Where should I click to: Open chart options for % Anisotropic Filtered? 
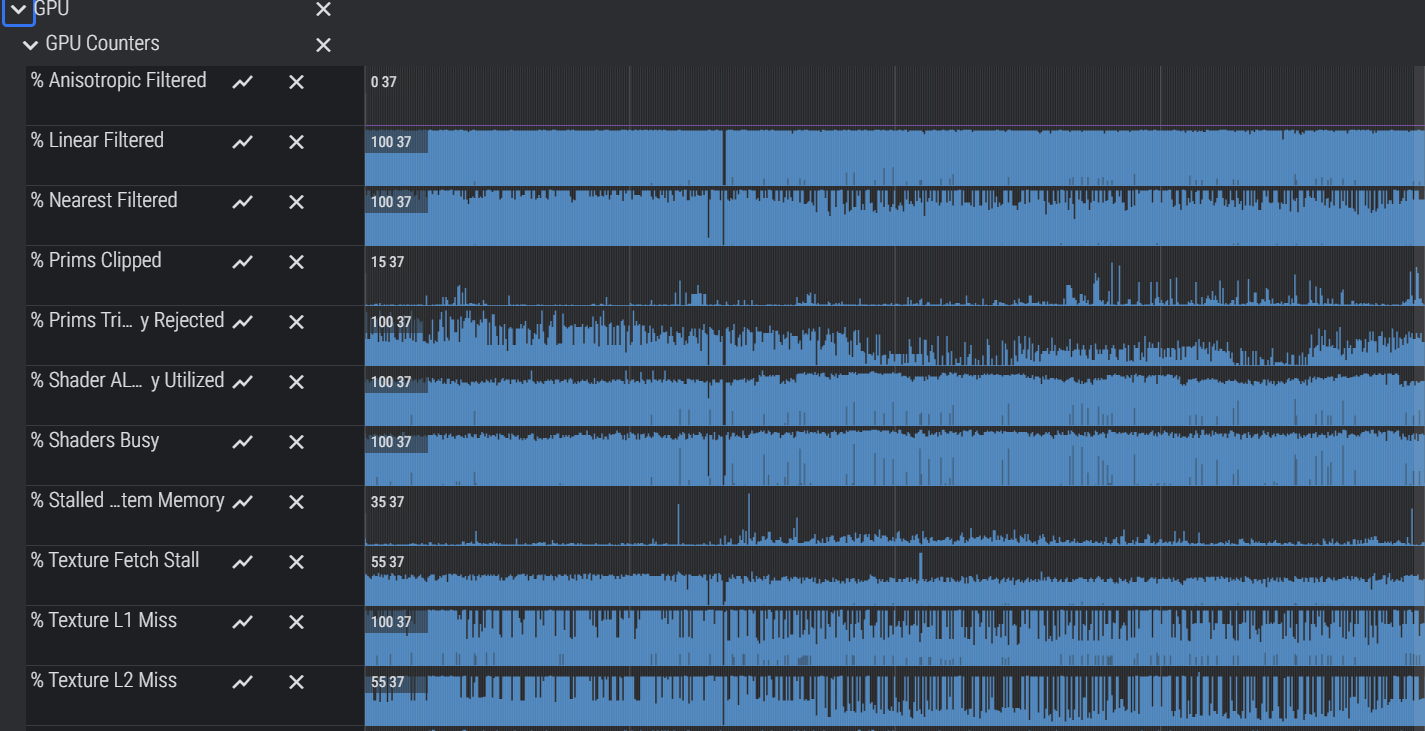pyautogui.click(x=242, y=82)
